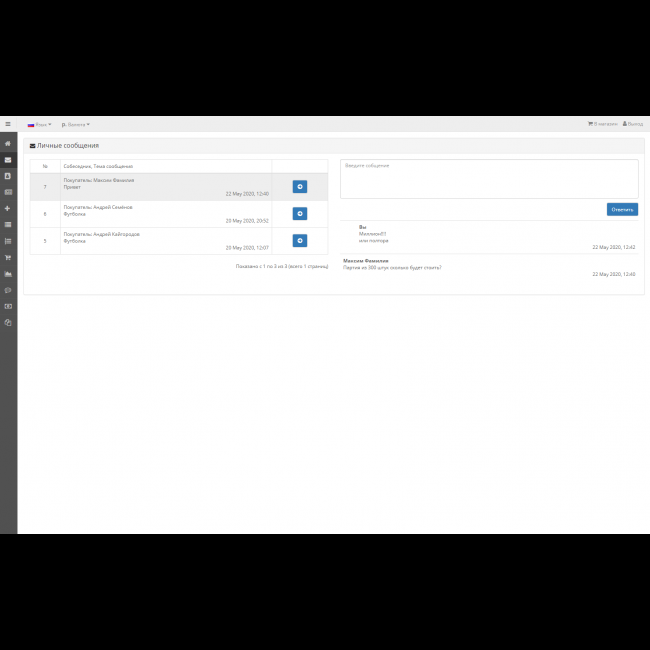Toggle the hamburger sidebar menu
Image resolution: width=650 pixels, height=650 pixels.
click(8, 124)
